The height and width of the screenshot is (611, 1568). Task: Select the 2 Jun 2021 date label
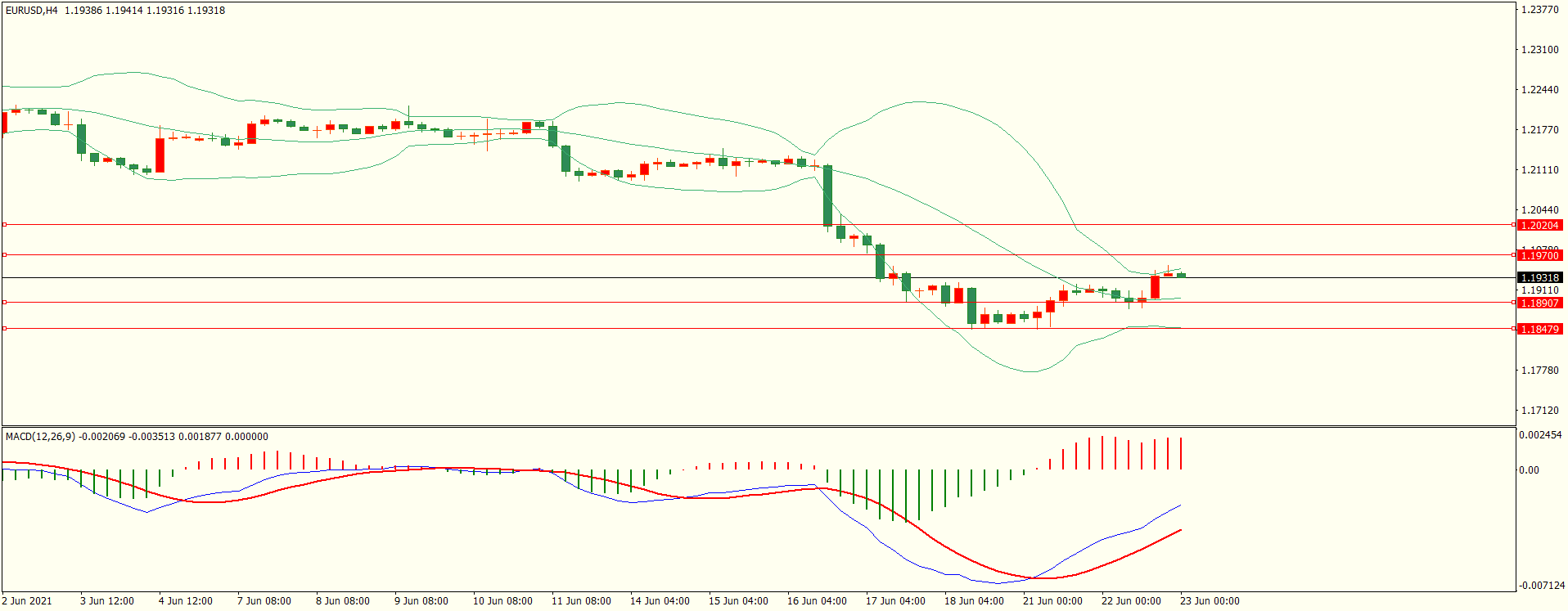(x=27, y=601)
